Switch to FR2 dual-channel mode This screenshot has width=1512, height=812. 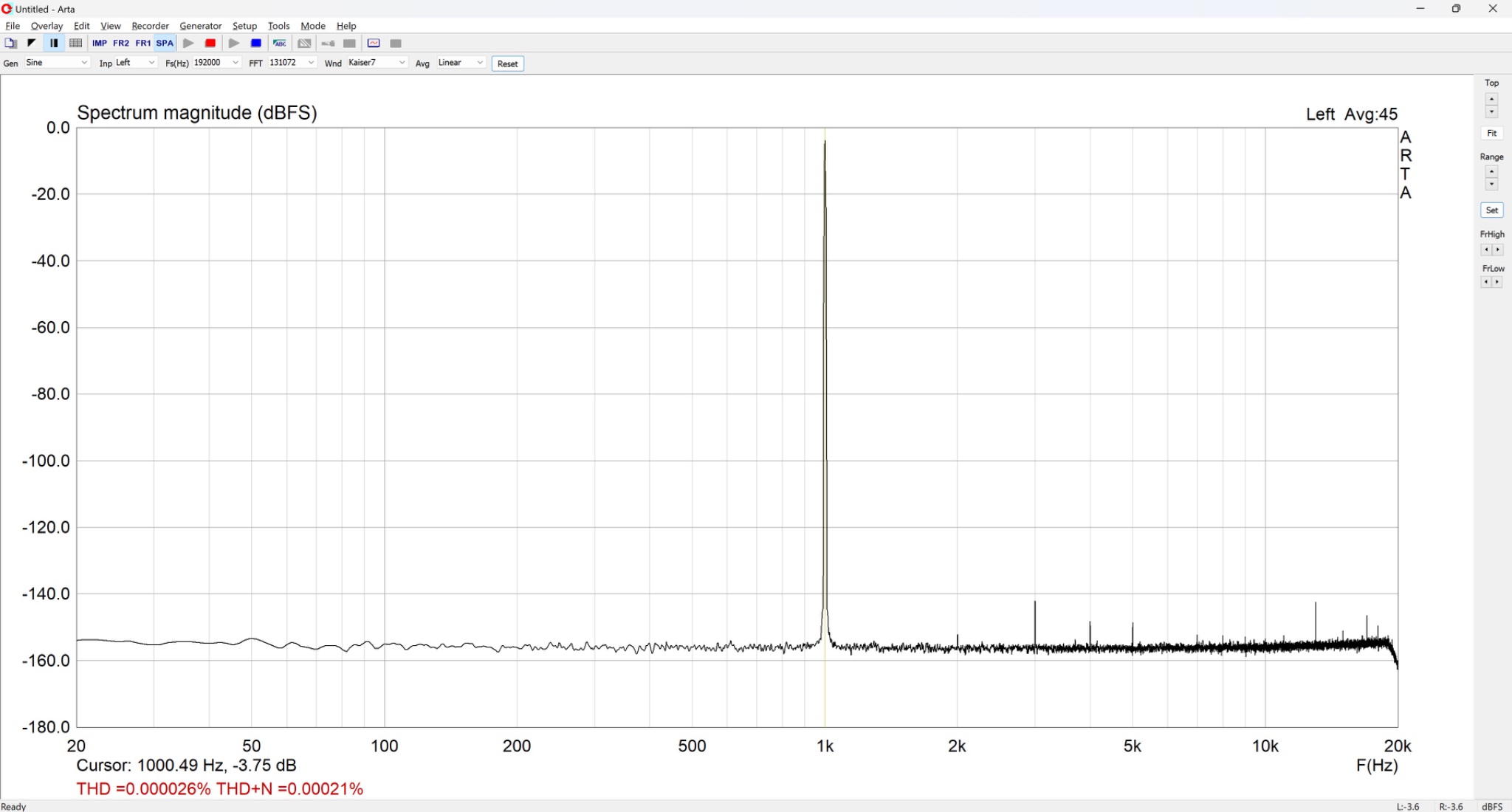(x=121, y=44)
